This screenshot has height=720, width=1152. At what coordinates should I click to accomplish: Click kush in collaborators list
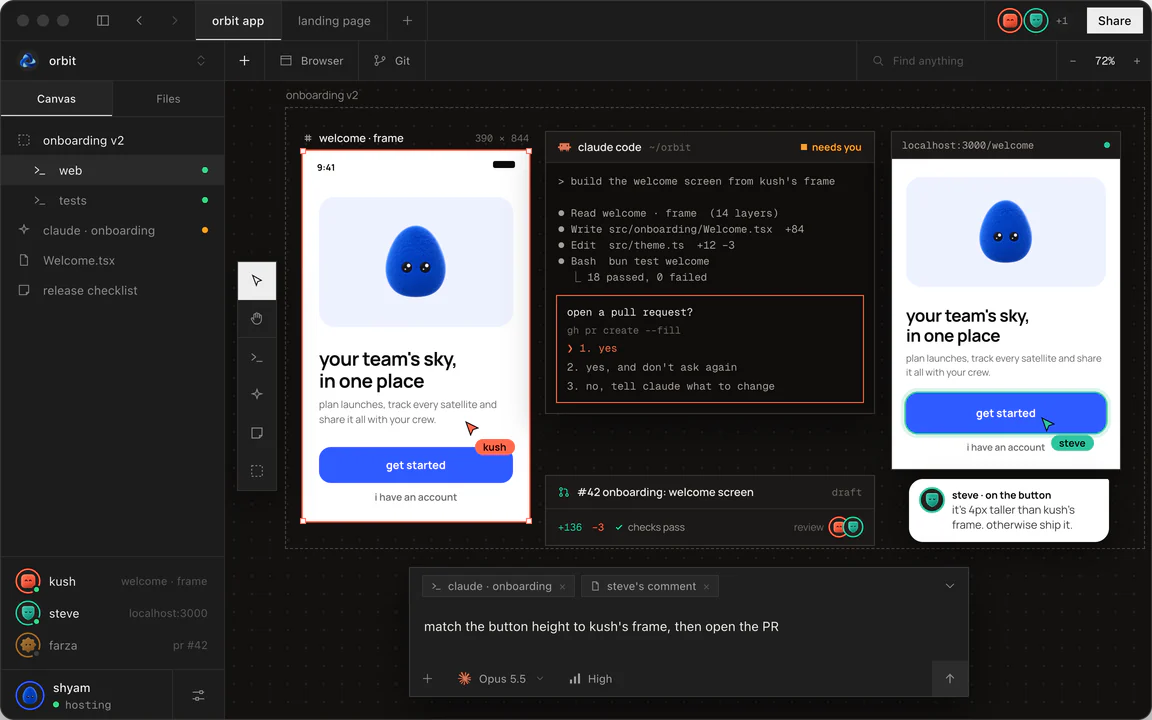[112, 581]
